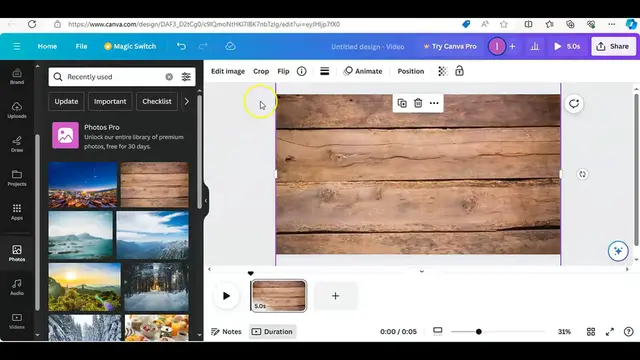Open the Home menu item
The width and height of the screenshot is (640, 360).
point(47,47)
